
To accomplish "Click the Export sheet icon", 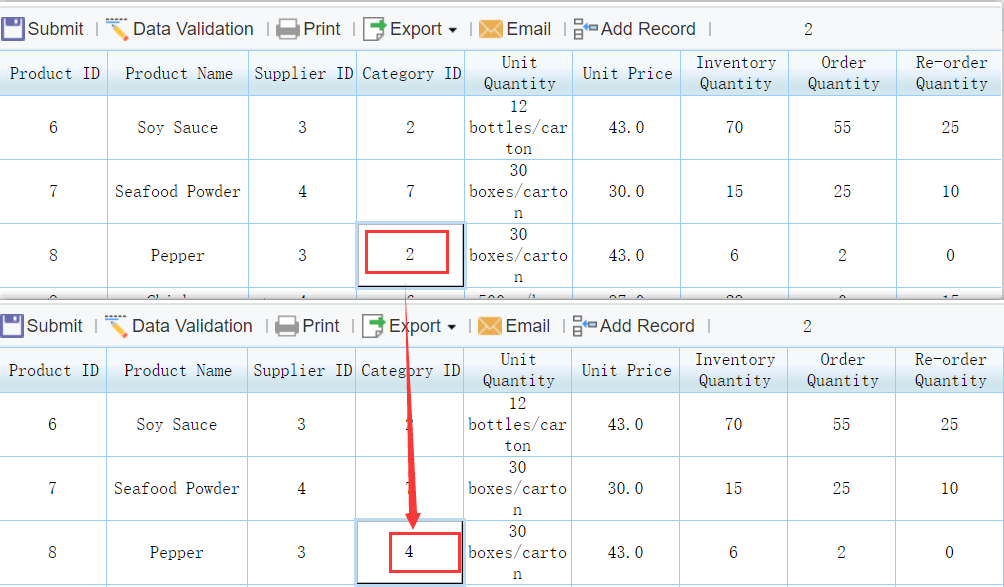I will coord(374,28).
